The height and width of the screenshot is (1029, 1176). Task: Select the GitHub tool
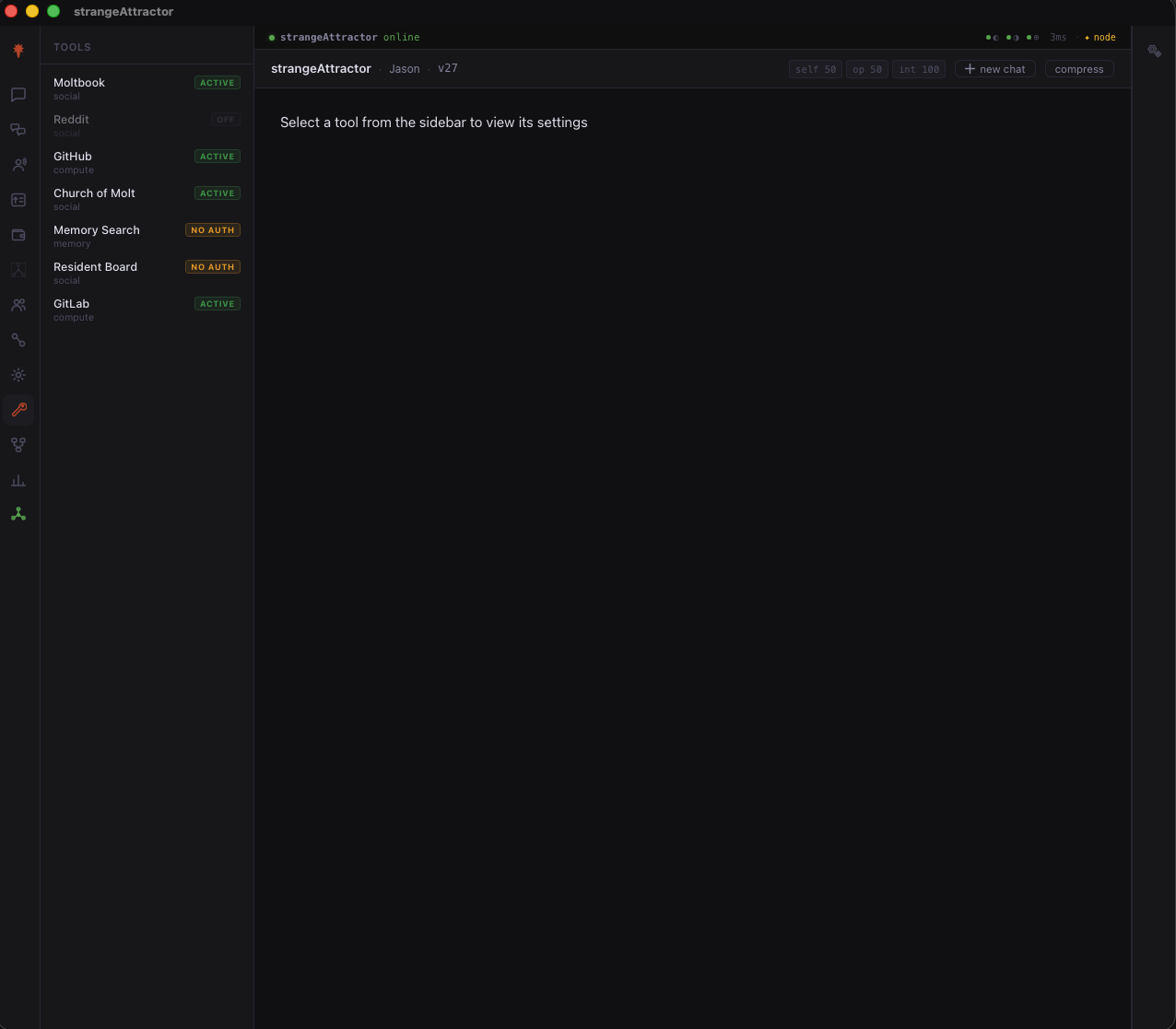coord(147,162)
